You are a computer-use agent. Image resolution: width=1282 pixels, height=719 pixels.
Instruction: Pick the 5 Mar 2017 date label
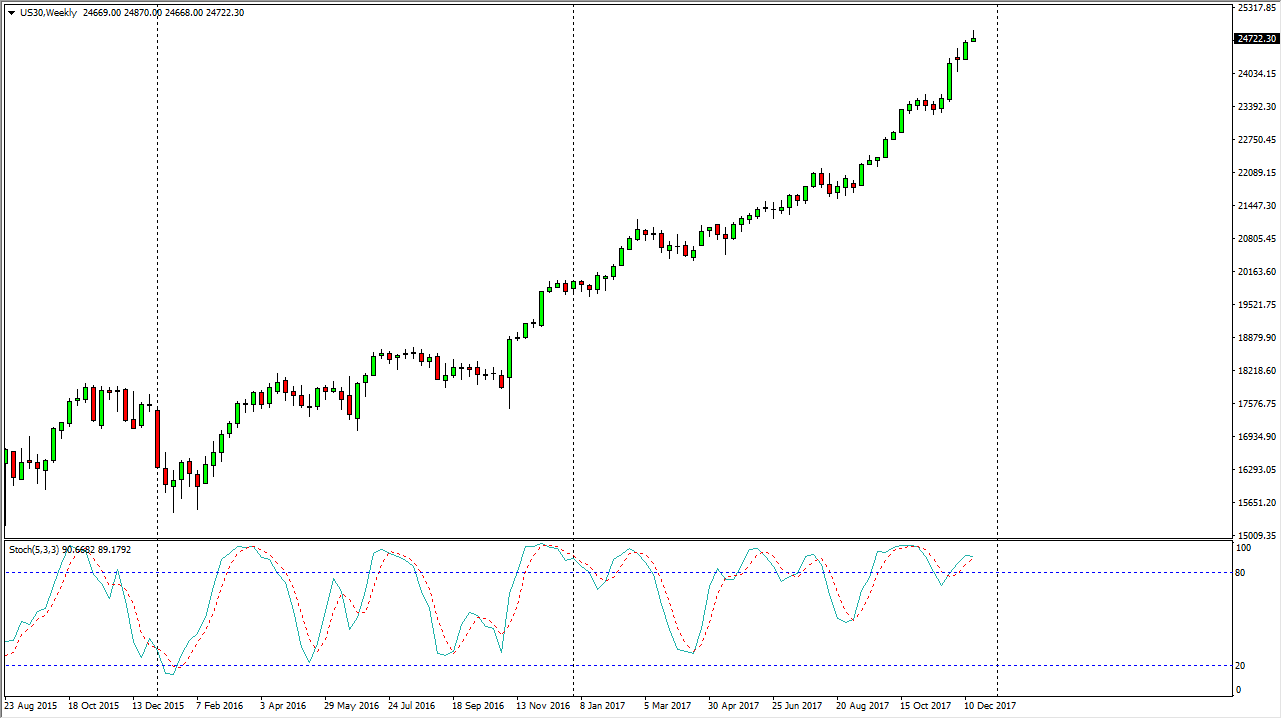click(x=667, y=705)
